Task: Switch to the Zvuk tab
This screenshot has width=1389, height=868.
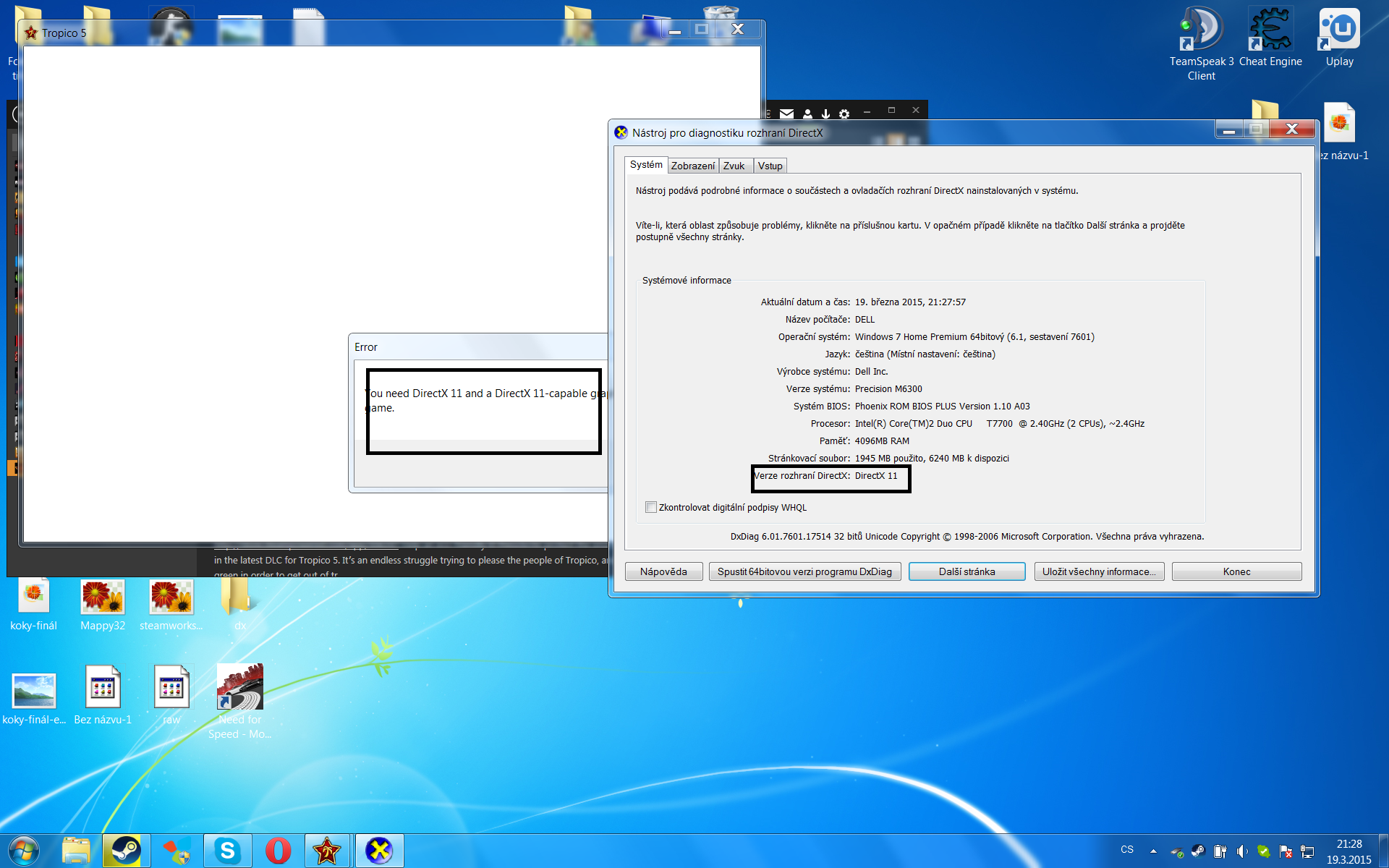Action: (x=734, y=166)
